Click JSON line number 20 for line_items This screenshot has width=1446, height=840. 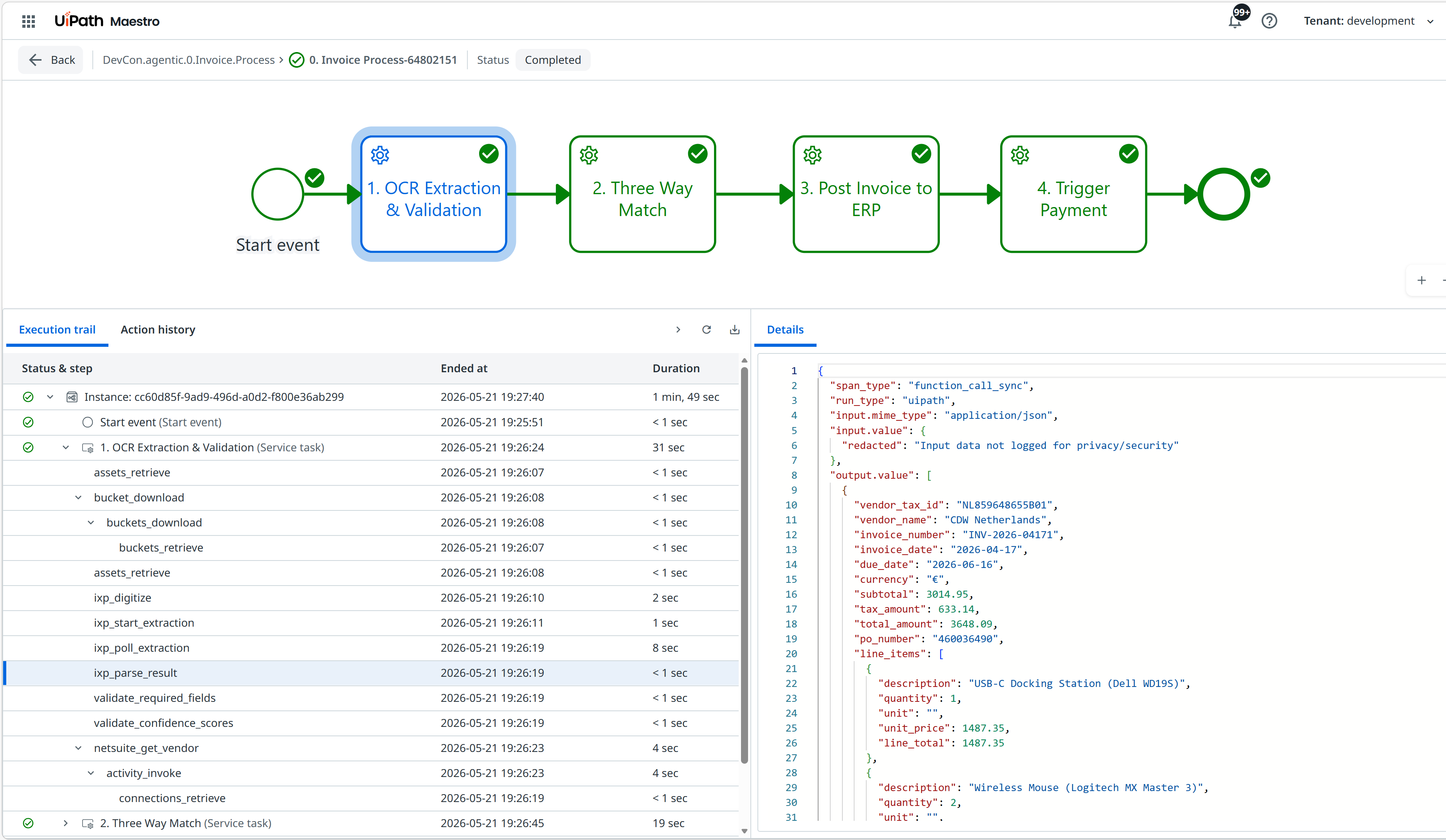(x=791, y=654)
